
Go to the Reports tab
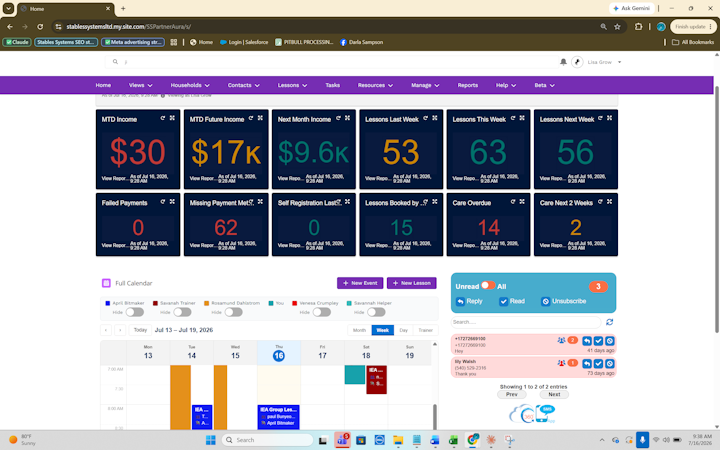click(x=467, y=85)
